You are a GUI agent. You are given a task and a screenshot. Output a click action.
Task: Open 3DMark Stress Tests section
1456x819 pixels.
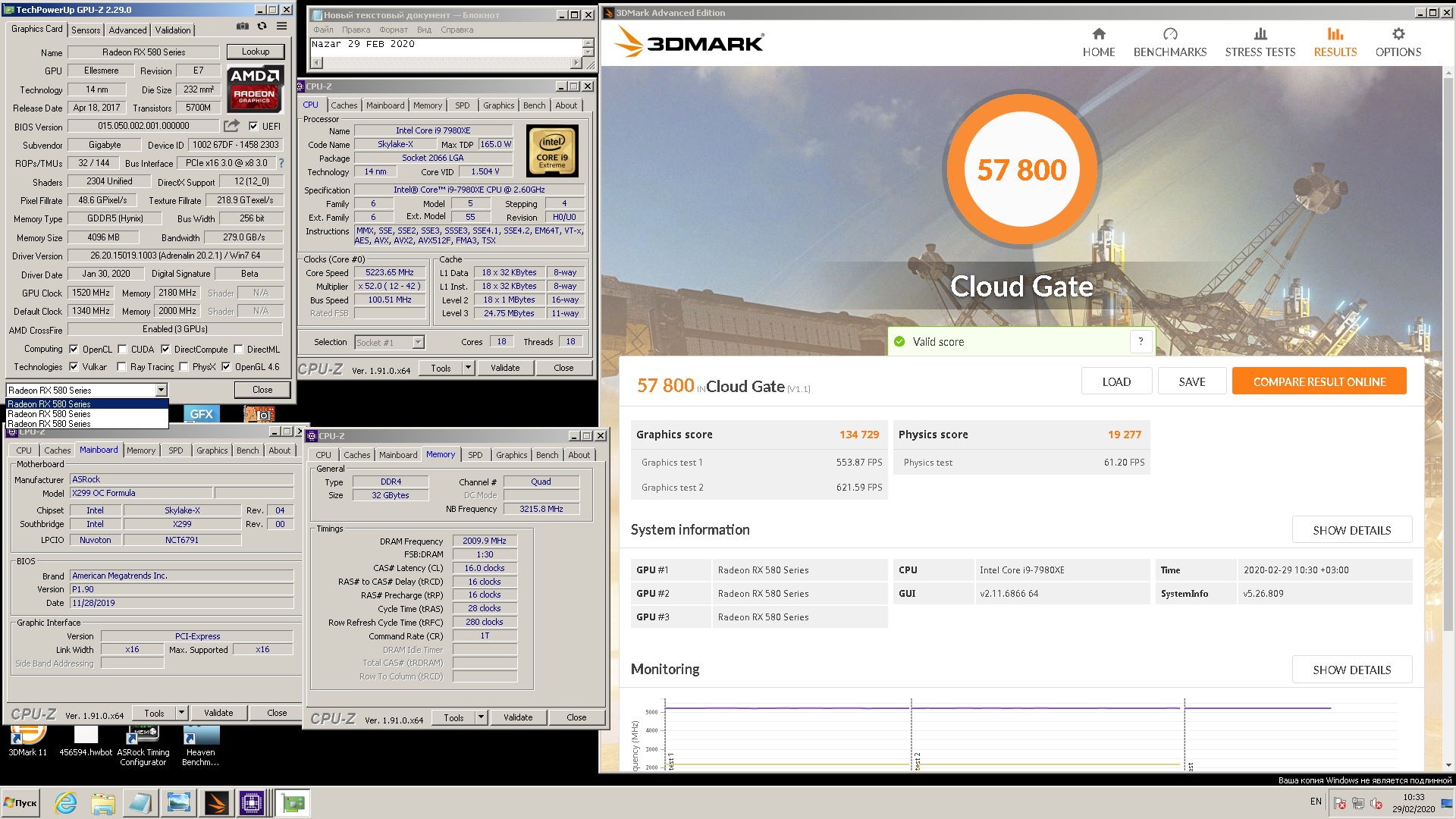1260,42
